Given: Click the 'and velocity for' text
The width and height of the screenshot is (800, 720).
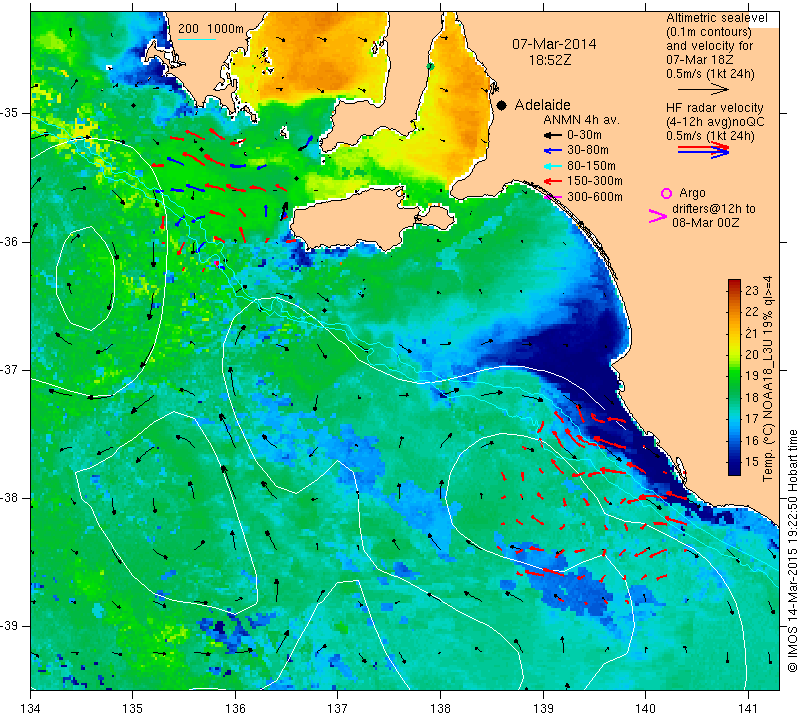Looking at the screenshot, I should 710,45.
